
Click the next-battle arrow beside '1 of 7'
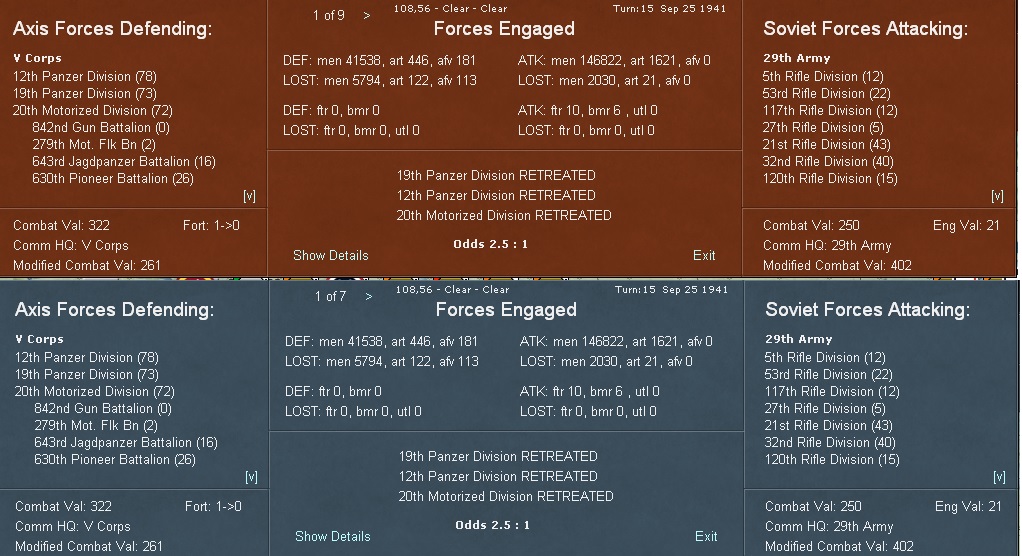368,296
